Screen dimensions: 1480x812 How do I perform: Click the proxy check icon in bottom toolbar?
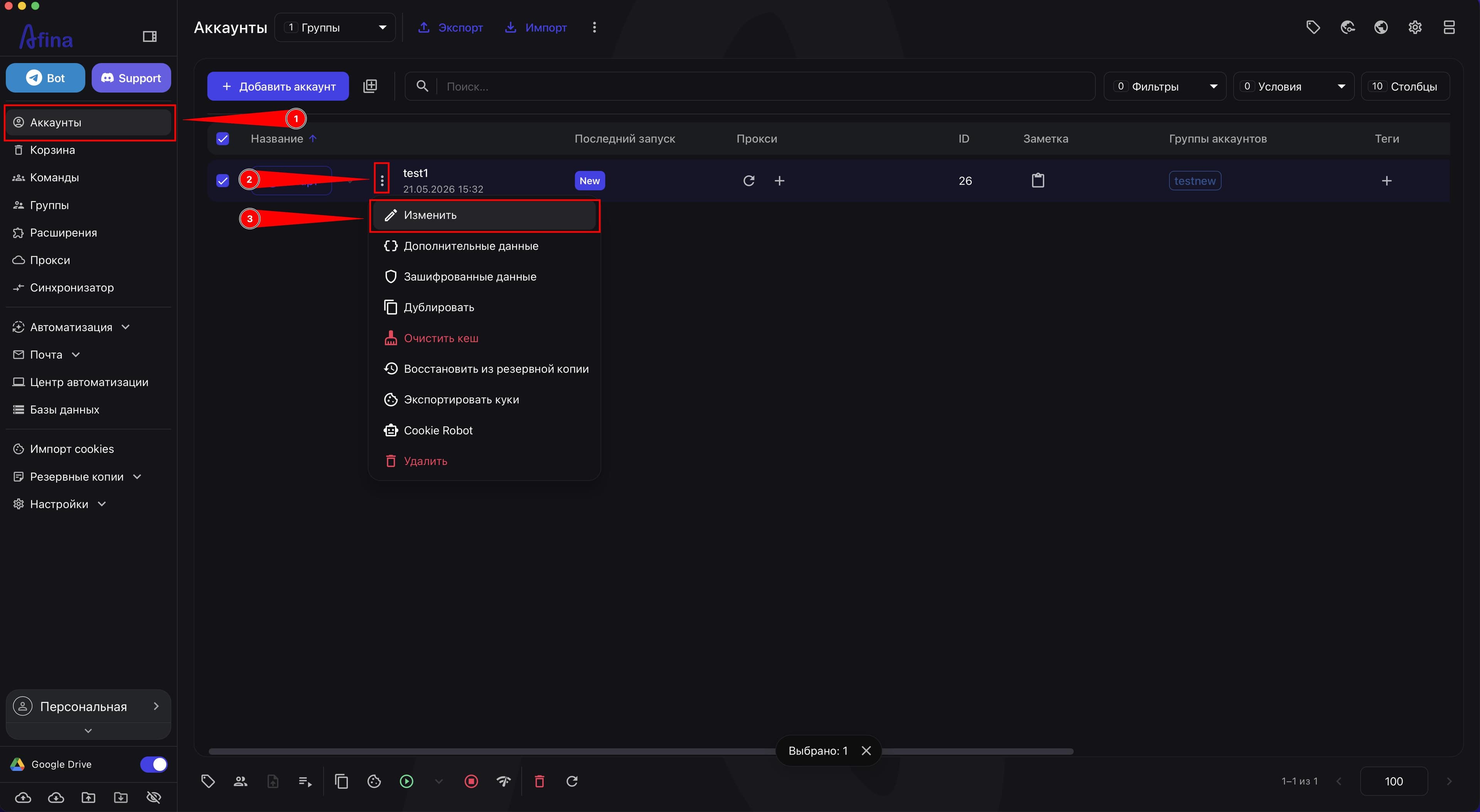(504, 781)
